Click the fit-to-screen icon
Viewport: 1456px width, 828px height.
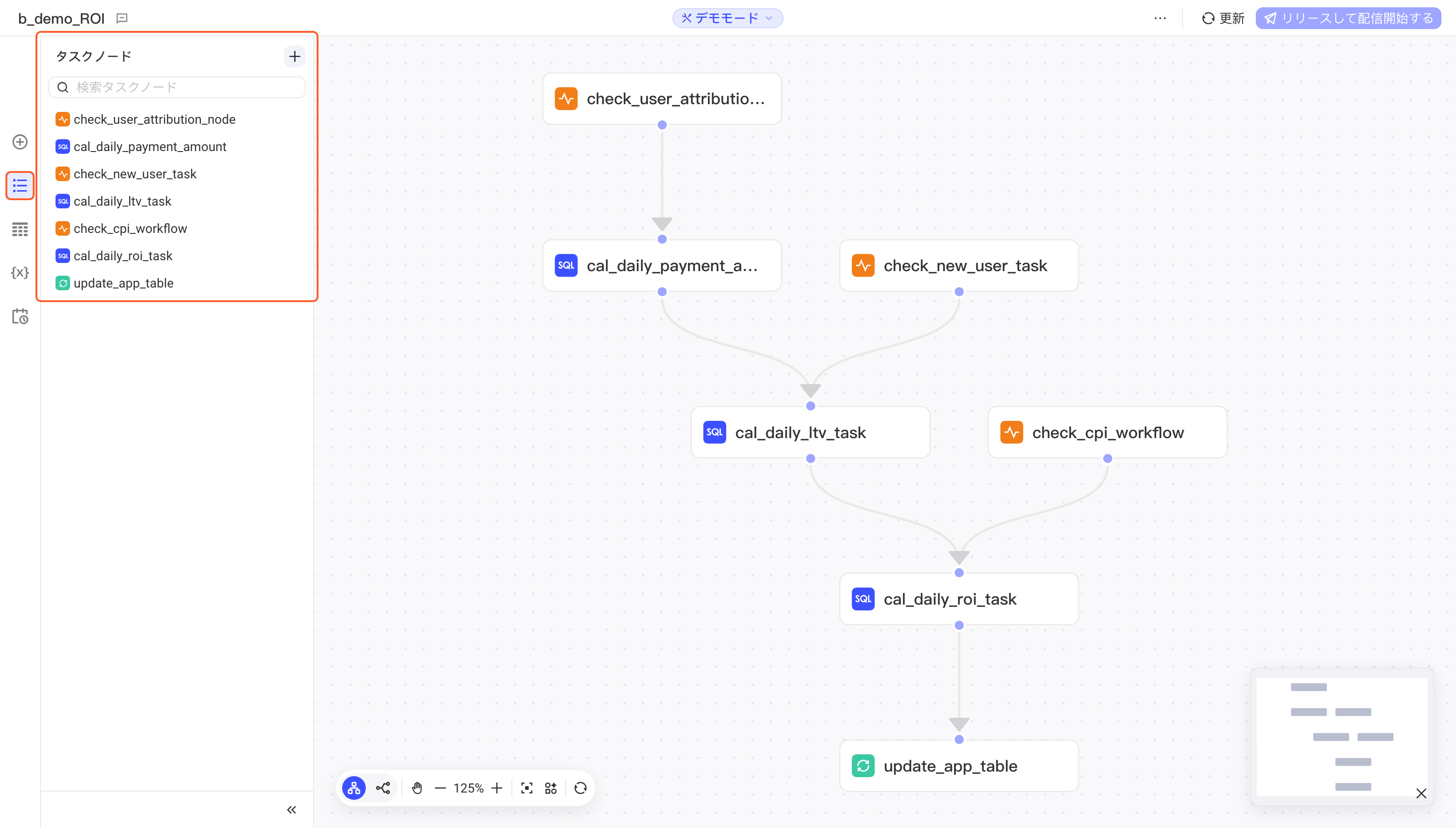click(x=527, y=788)
